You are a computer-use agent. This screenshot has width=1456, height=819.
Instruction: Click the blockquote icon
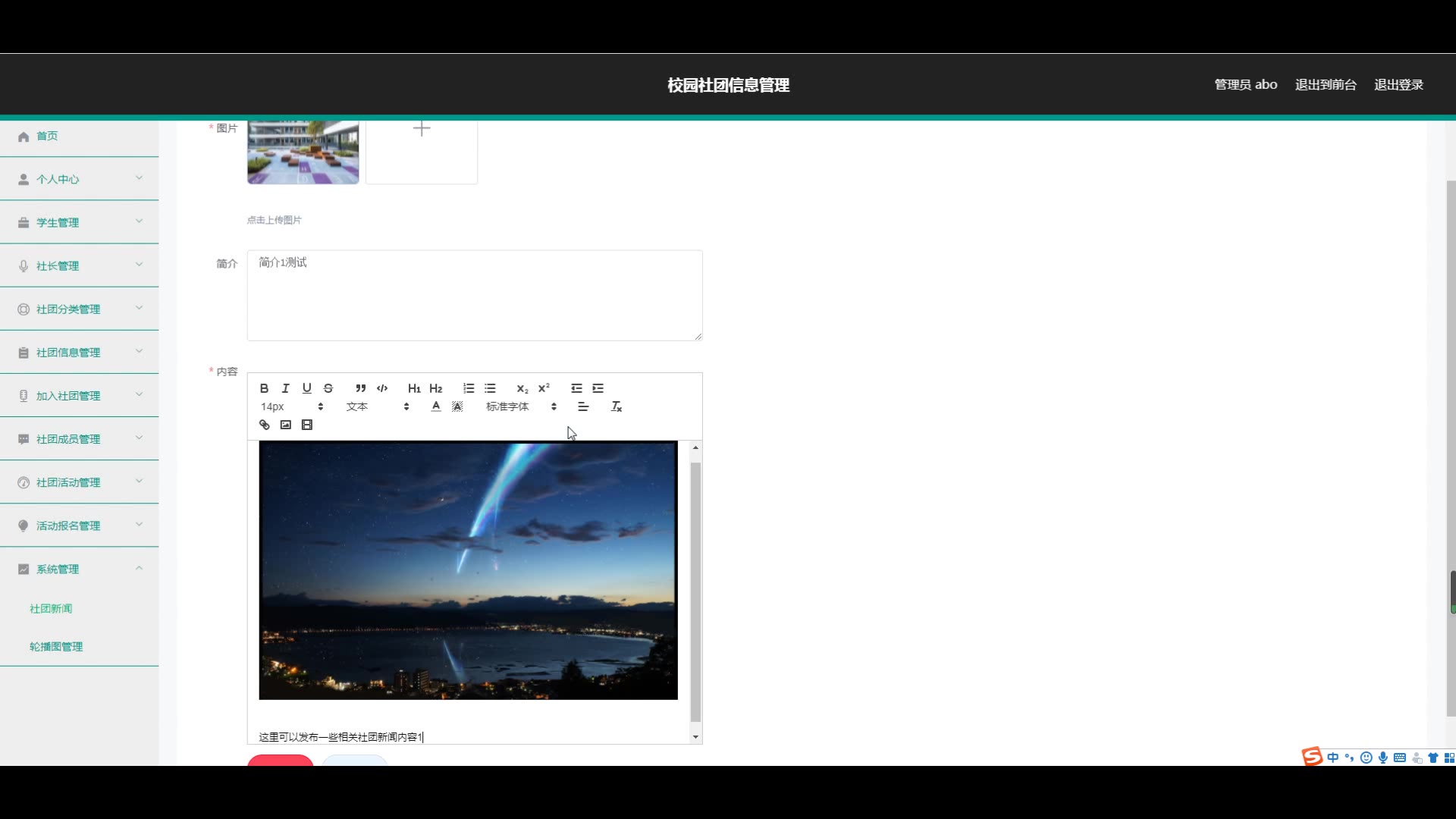361,388
